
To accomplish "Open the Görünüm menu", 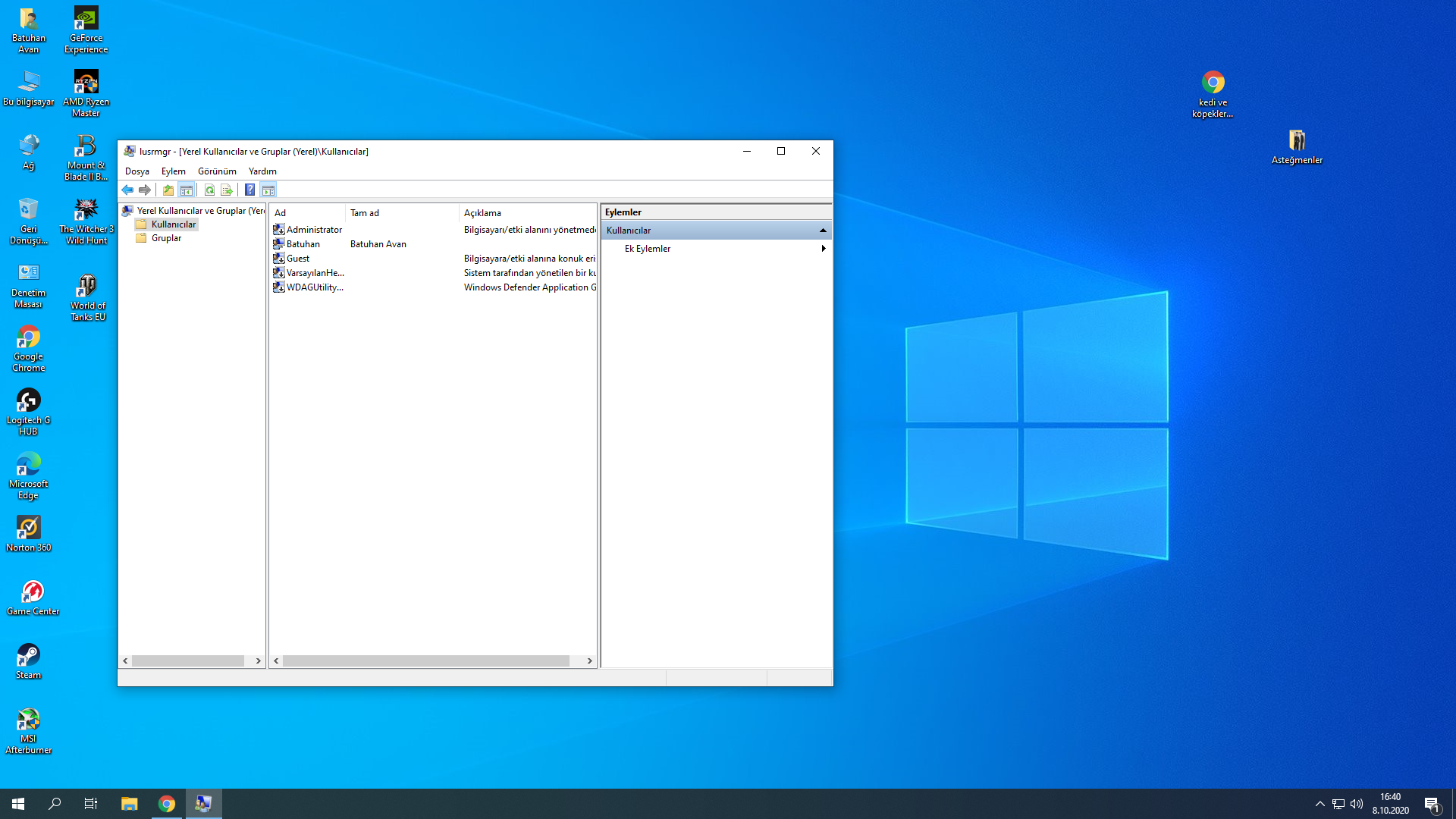I will (x=217, y=171).
